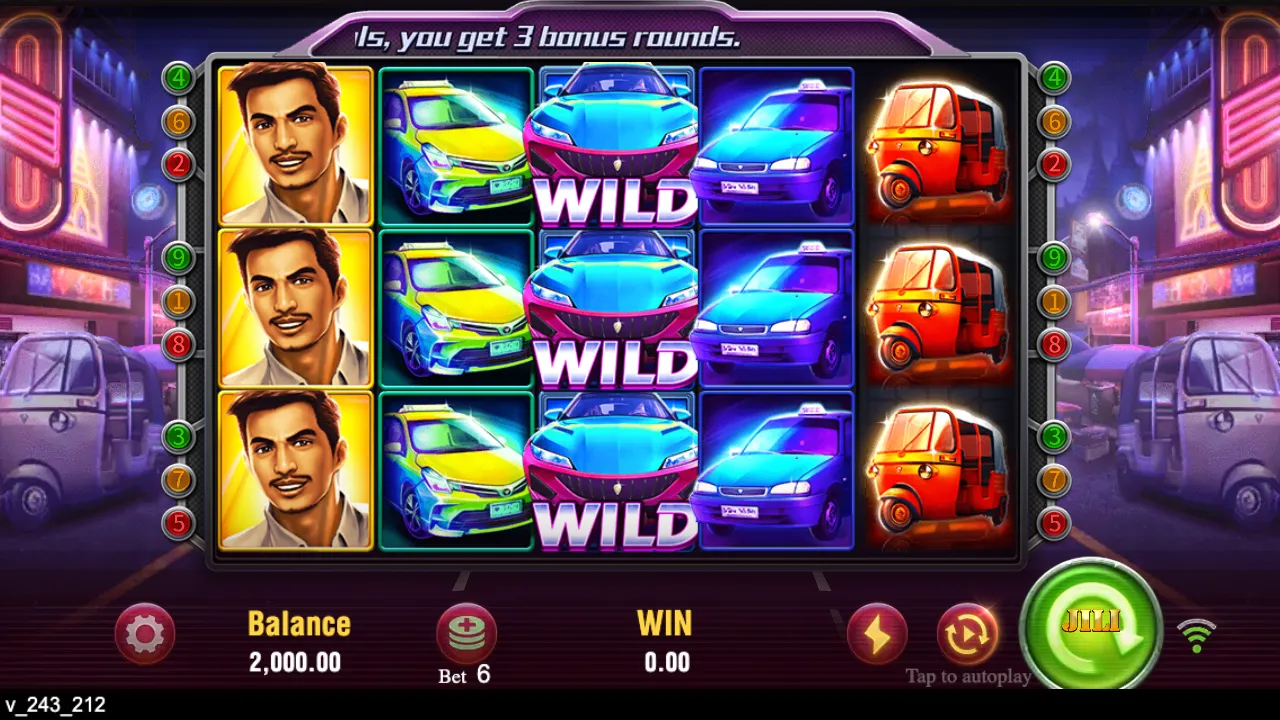Select payline 6 marker on left side

(x=178, y=121)
